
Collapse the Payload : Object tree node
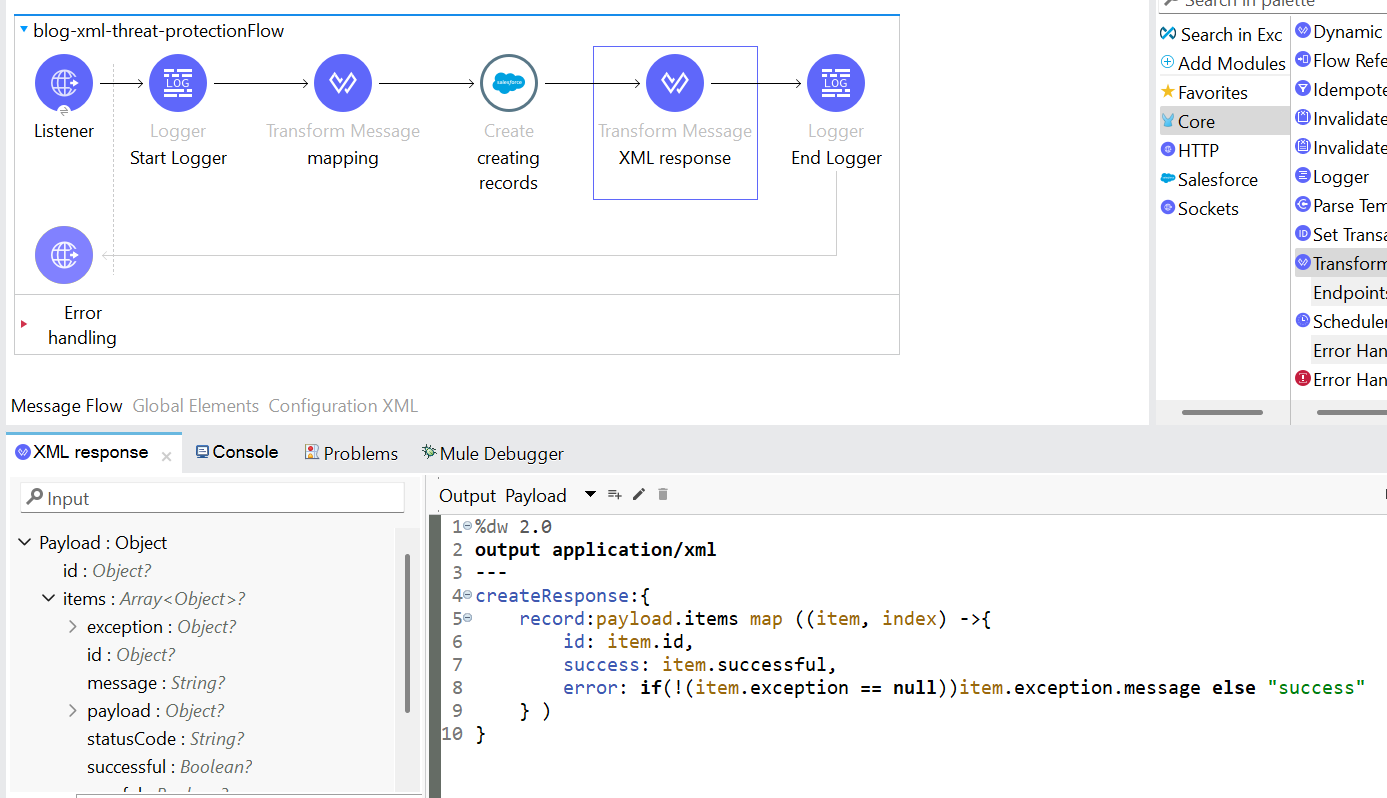(x=24, y=542)
